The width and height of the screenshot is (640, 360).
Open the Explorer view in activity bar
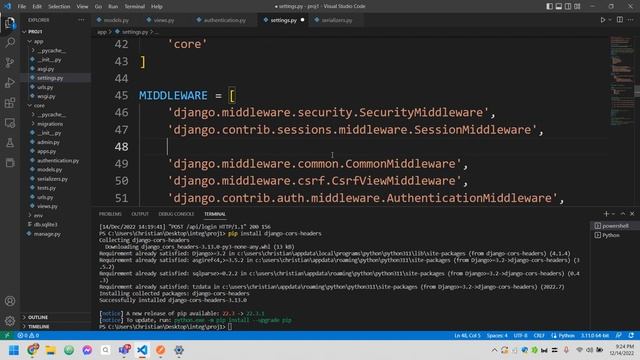tap(10, 23)
